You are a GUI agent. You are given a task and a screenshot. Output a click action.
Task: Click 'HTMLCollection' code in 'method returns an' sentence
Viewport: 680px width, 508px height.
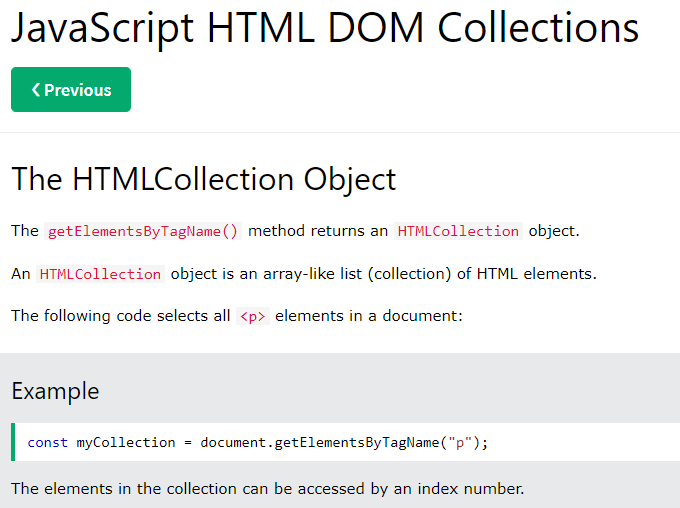[x=458, y=231]
